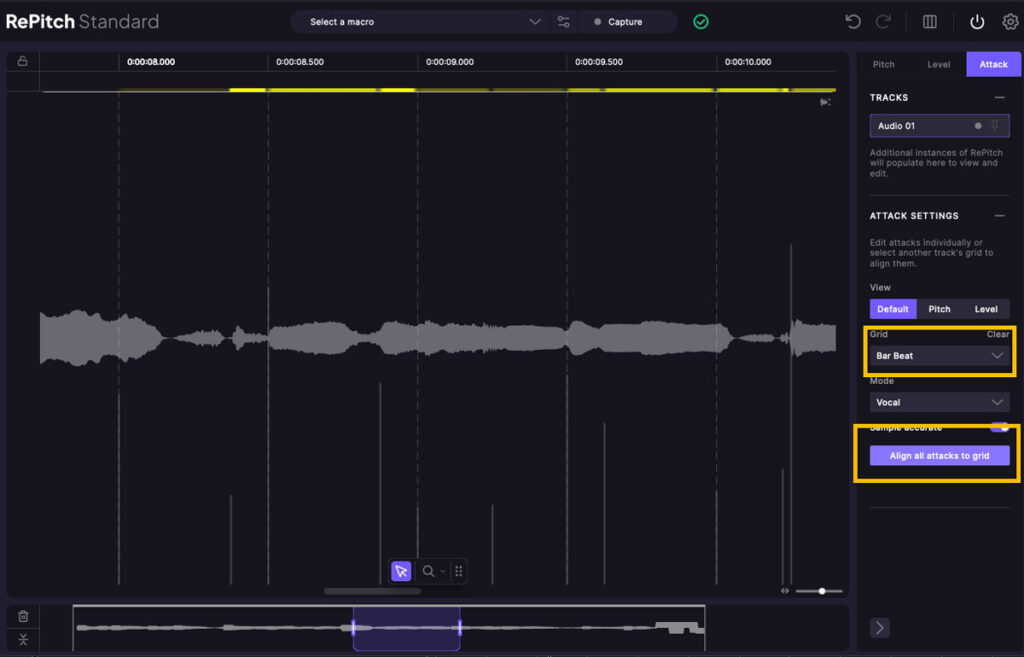Toggle the panel layout columns icon
This screenshot has width=1024, height=657.
coord(929,21)
